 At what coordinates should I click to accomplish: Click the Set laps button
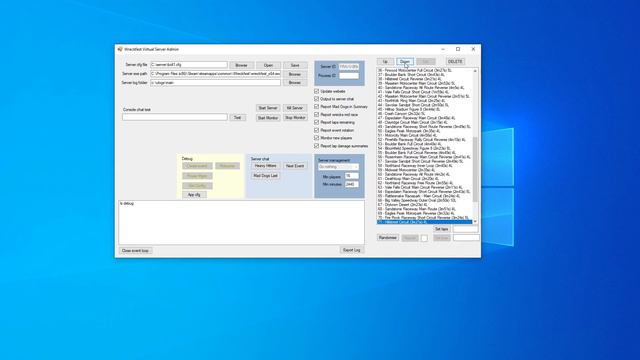click(442, 229)
